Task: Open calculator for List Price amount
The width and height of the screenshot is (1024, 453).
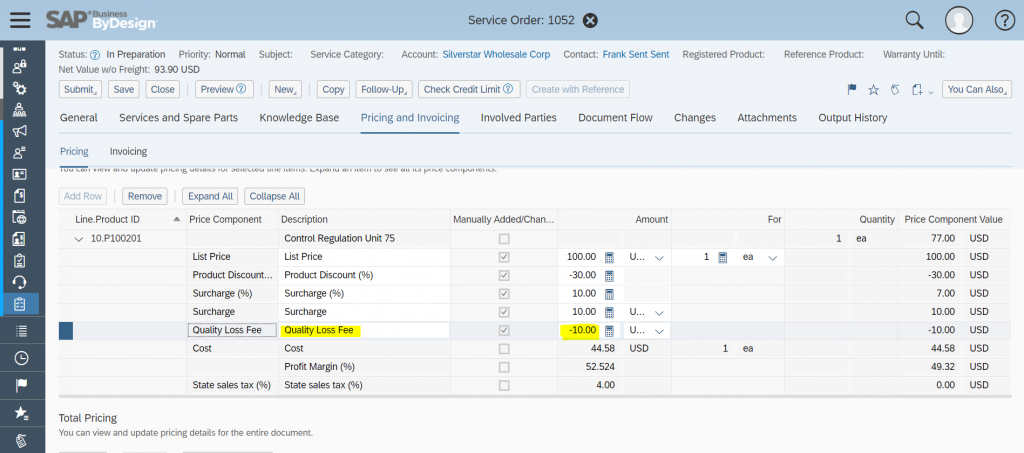Action: (x=609, y=257)
